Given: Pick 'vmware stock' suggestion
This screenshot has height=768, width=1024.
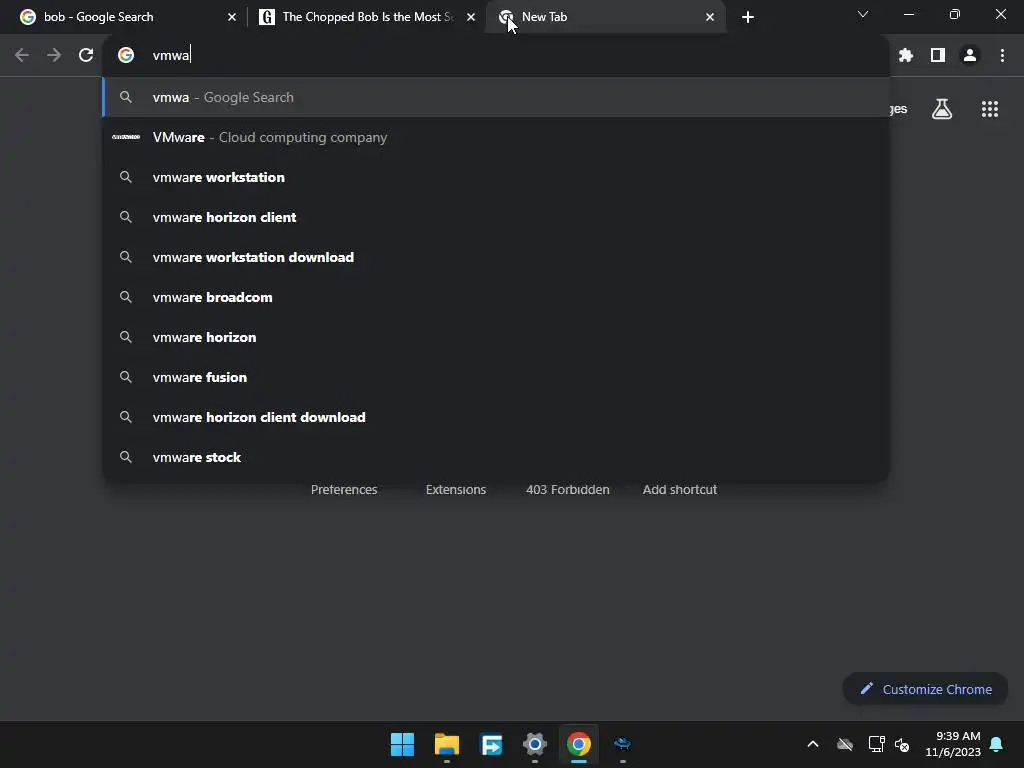Looking at the screenshot, I should pos(496,457).
